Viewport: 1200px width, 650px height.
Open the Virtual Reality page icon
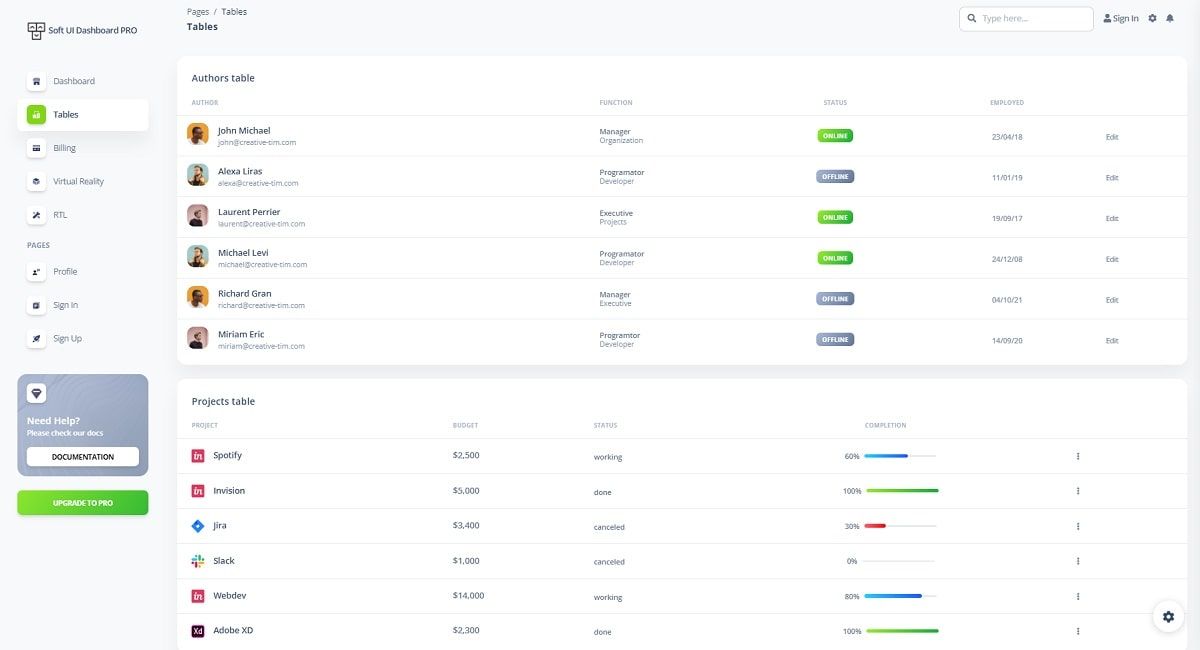[37, 181]
